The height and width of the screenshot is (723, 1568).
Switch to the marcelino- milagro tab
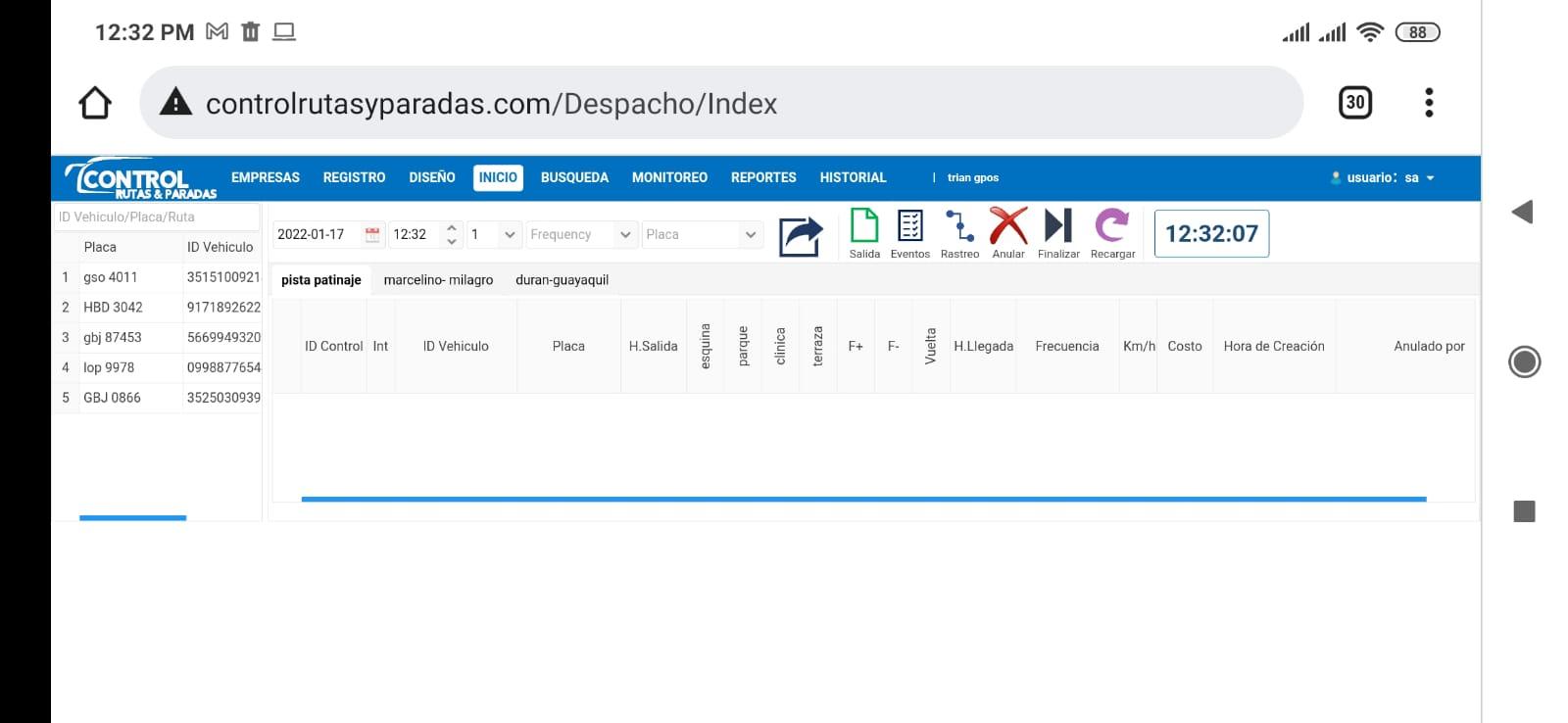coord(438,279)
